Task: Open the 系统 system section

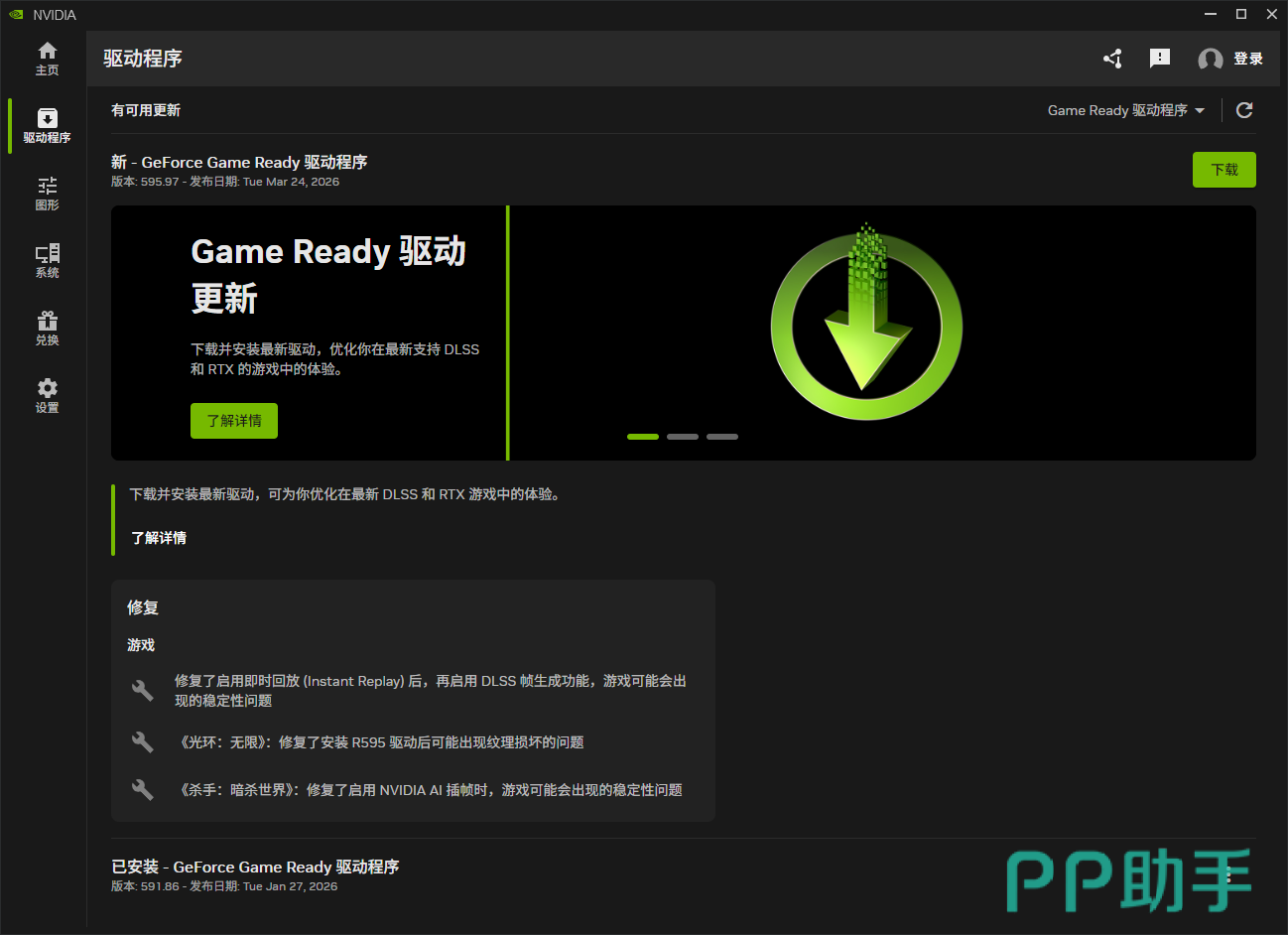Action: (47, 261)
